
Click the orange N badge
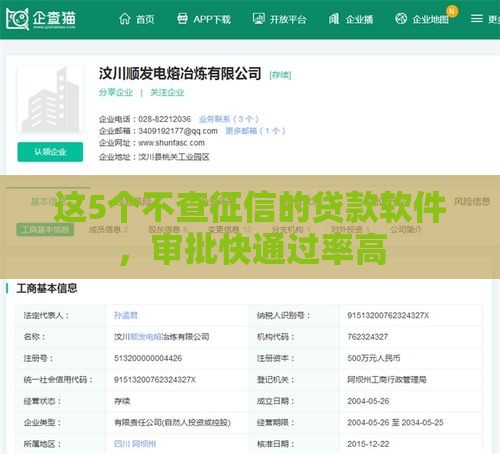(452, 12)
